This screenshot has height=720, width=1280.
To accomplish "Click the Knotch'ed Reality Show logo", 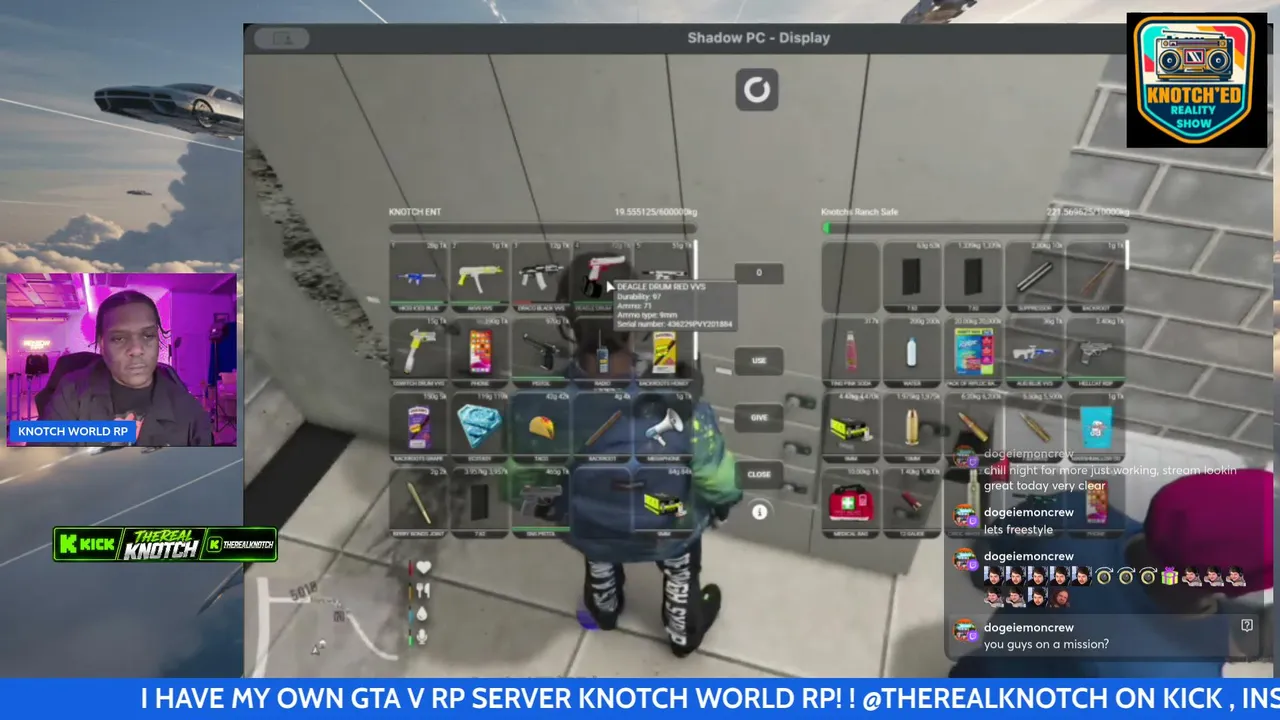I will (1197, 80).
